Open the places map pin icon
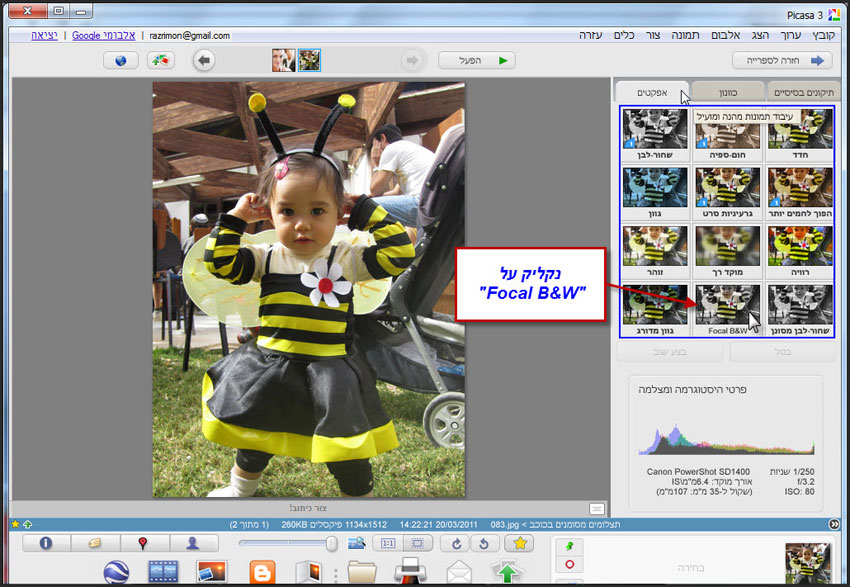The image size is (850, 587). click(x=143, y=543)
